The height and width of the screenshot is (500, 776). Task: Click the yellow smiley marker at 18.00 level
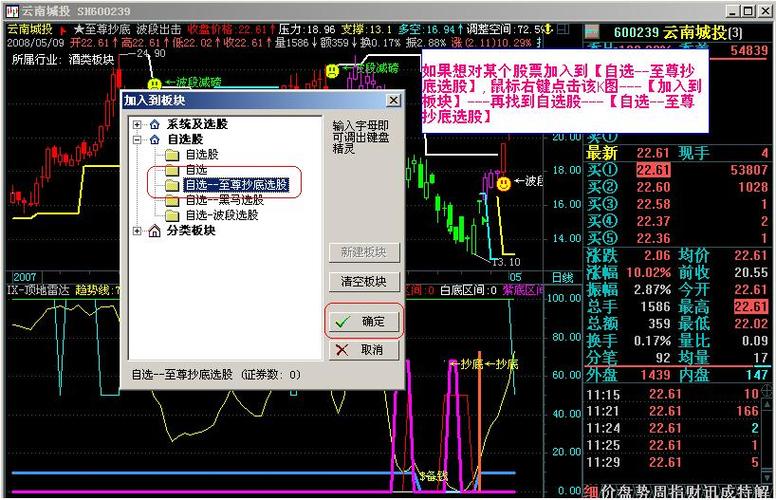(504, 184)
